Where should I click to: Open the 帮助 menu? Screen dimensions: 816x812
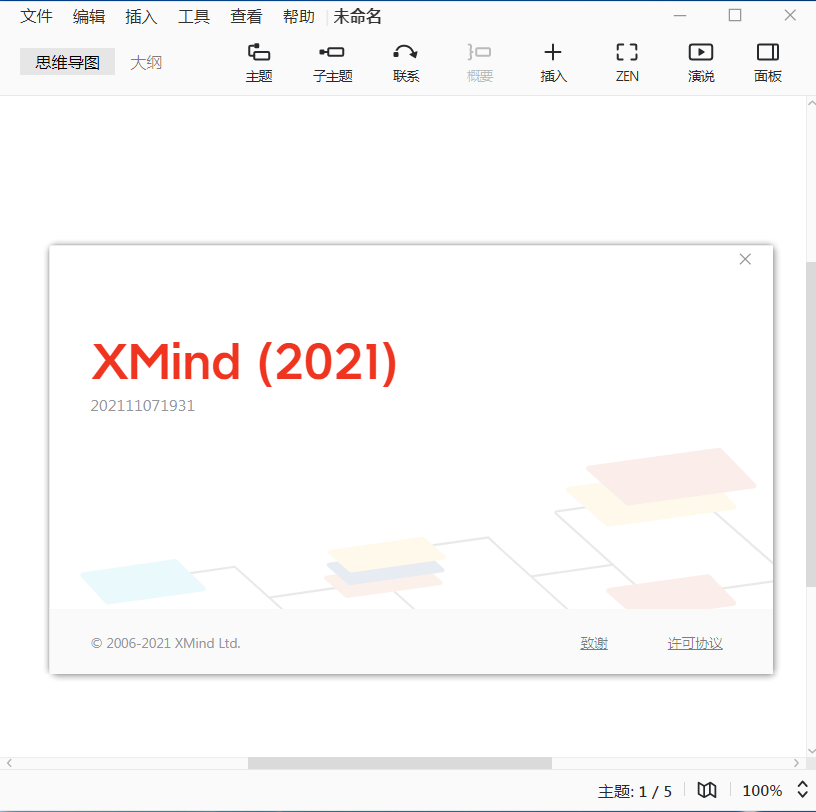(x=299, y=16)
